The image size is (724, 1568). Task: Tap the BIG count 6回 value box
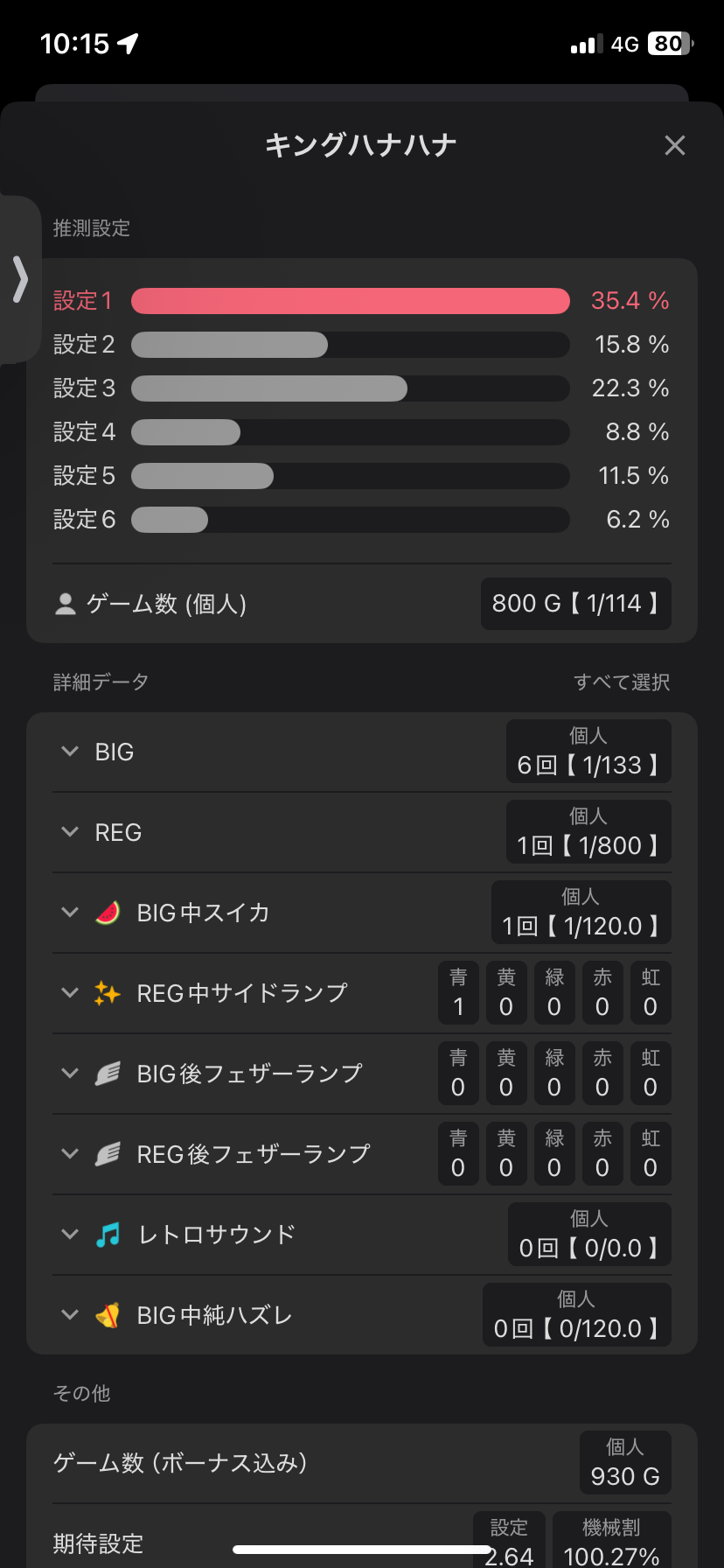point(588,752)
